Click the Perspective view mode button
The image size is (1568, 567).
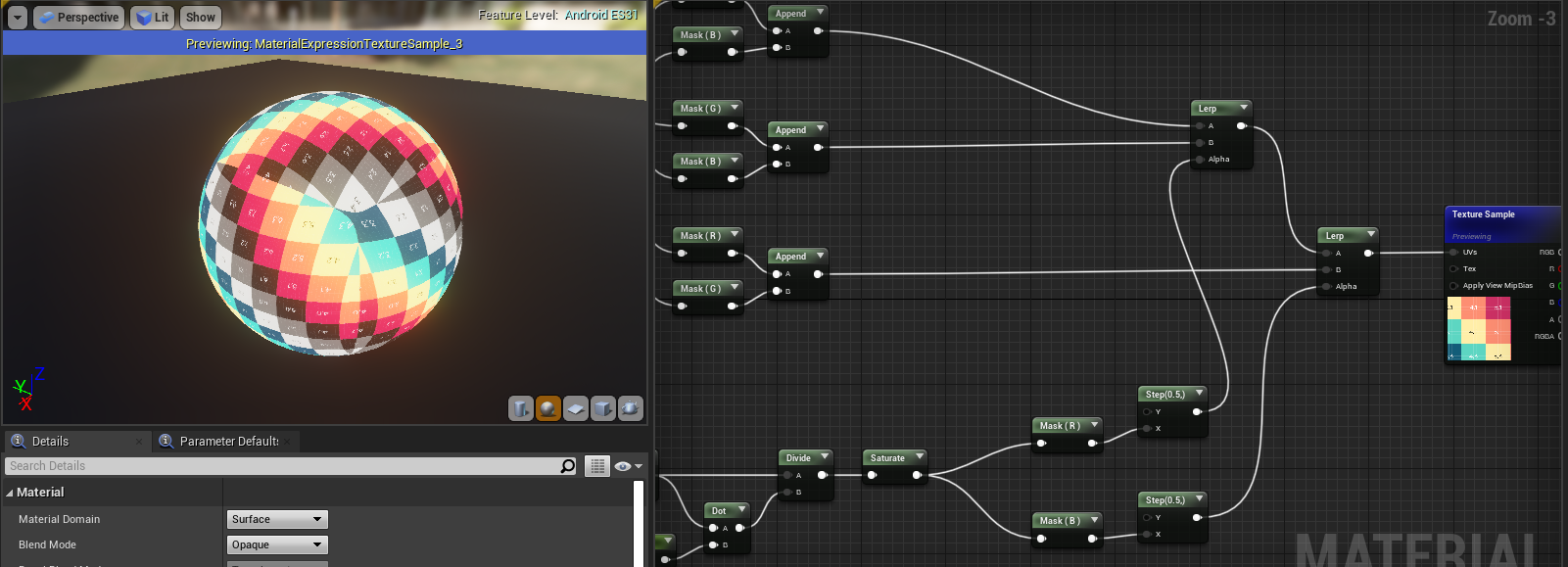[79, 18]
